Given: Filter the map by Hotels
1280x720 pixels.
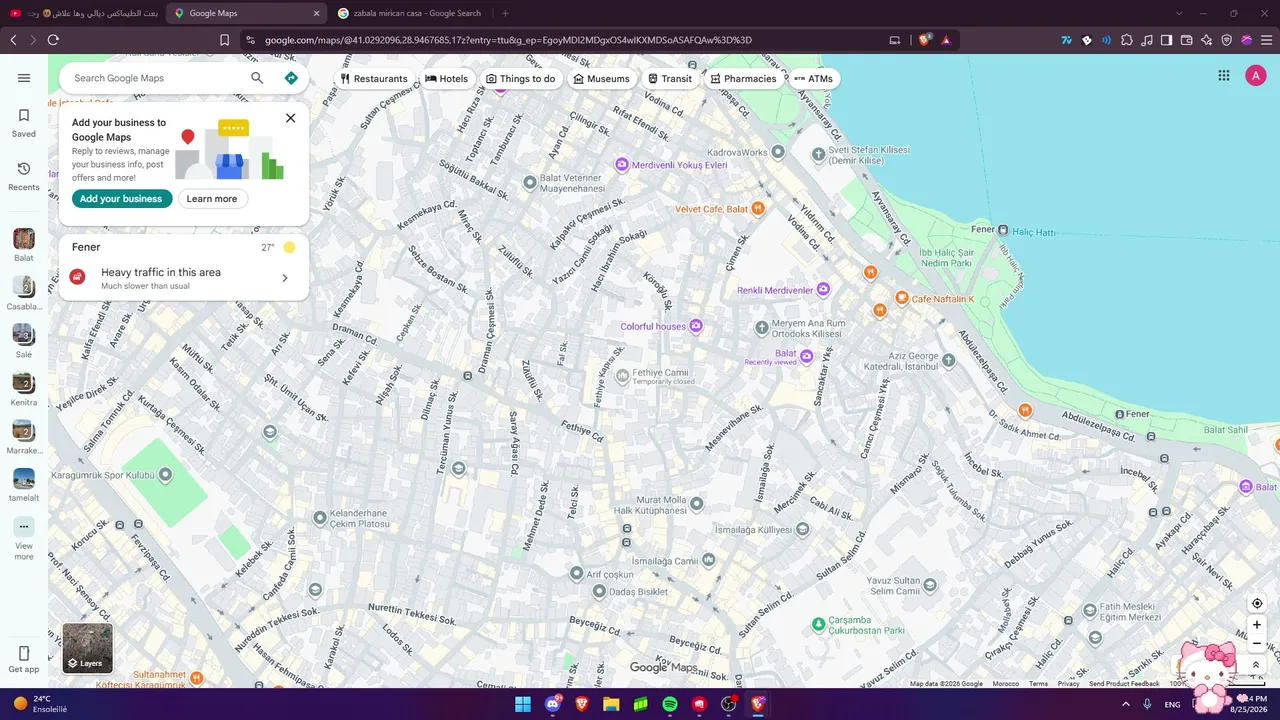Looking at the screenshot, I should click(447, 79).
